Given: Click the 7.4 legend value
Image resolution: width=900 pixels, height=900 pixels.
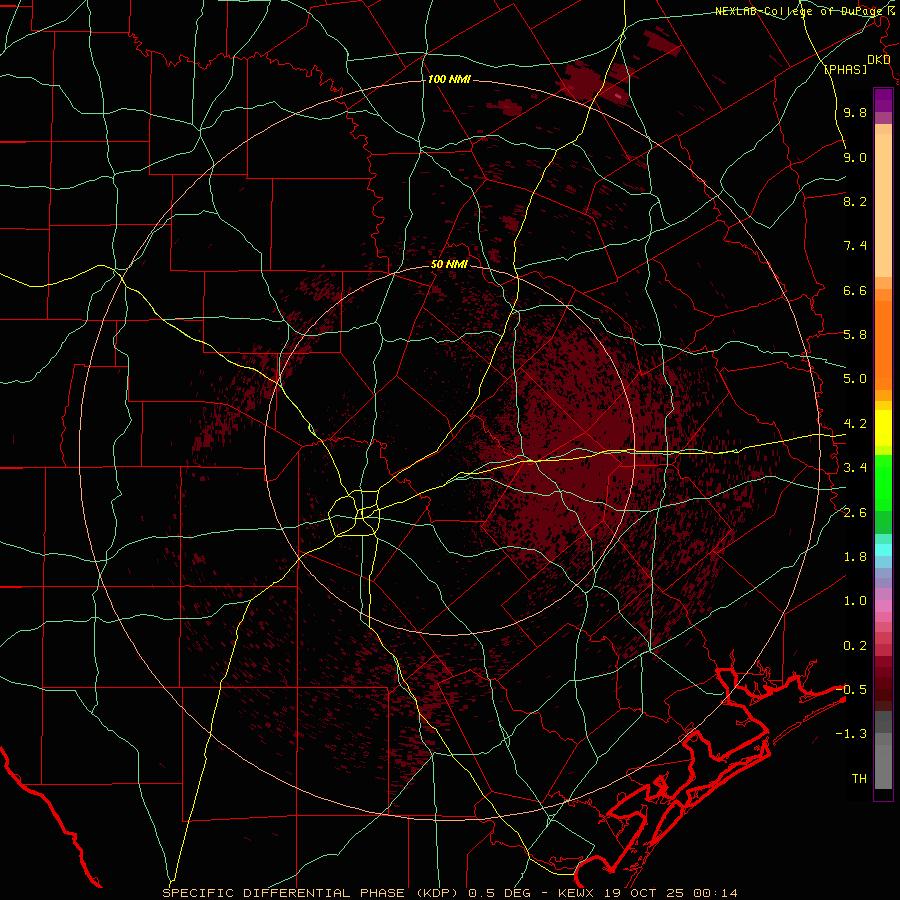Looking at the screenshot, I should pos(855,246).
